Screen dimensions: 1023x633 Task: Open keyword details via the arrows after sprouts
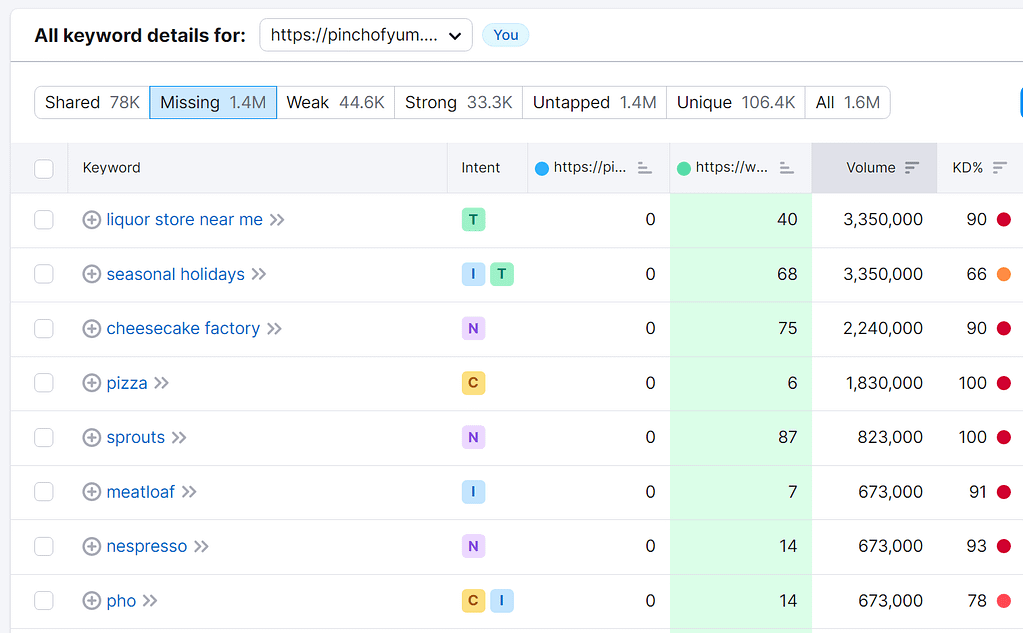177,437
